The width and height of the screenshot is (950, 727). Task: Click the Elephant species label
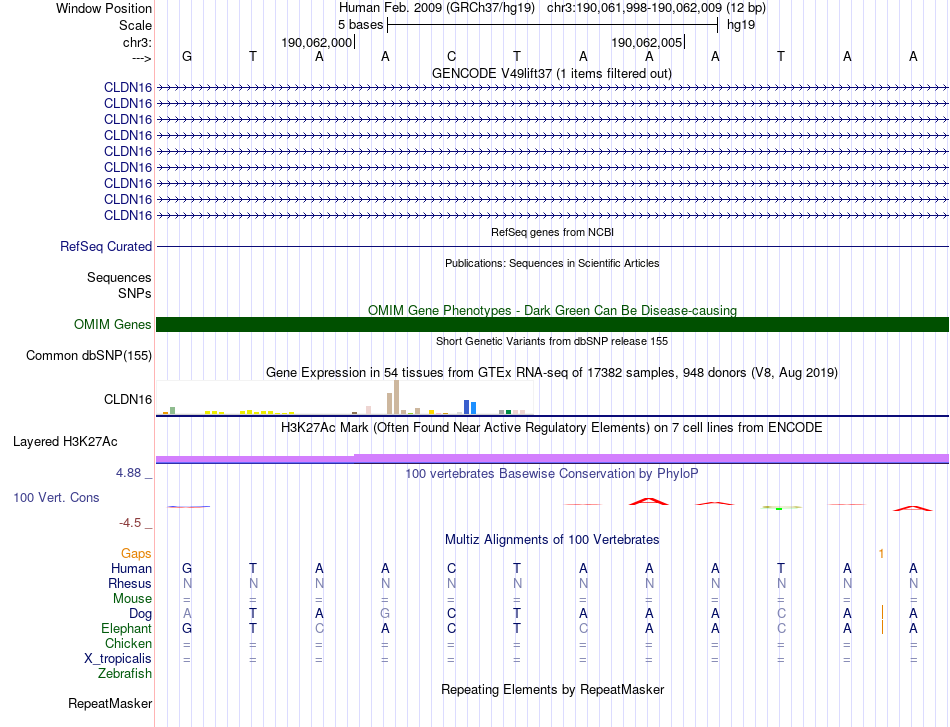126,628
